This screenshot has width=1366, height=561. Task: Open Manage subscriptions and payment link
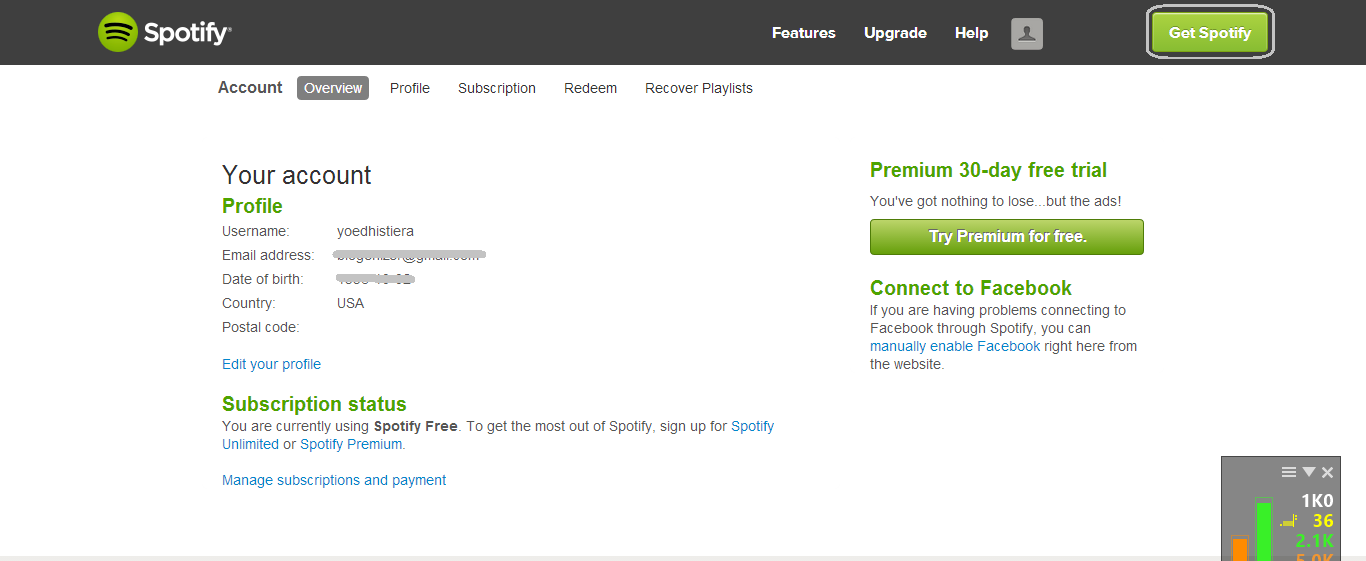point(334,480)
